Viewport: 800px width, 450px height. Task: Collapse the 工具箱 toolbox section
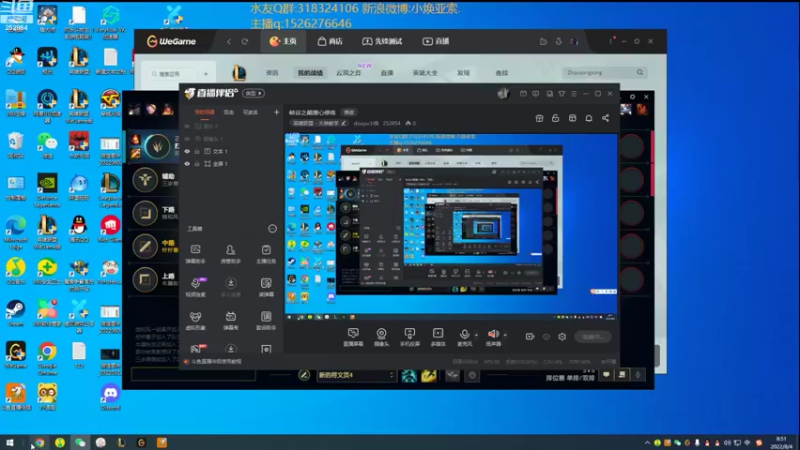coord(272,229)
